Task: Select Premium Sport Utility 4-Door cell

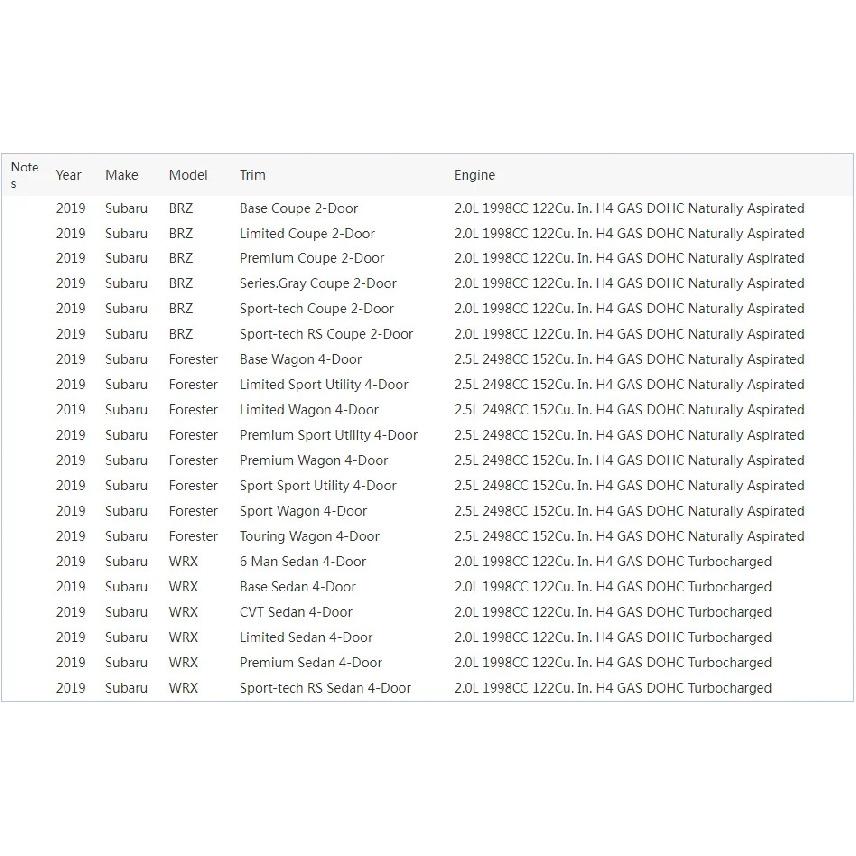Action: point(329,436)
